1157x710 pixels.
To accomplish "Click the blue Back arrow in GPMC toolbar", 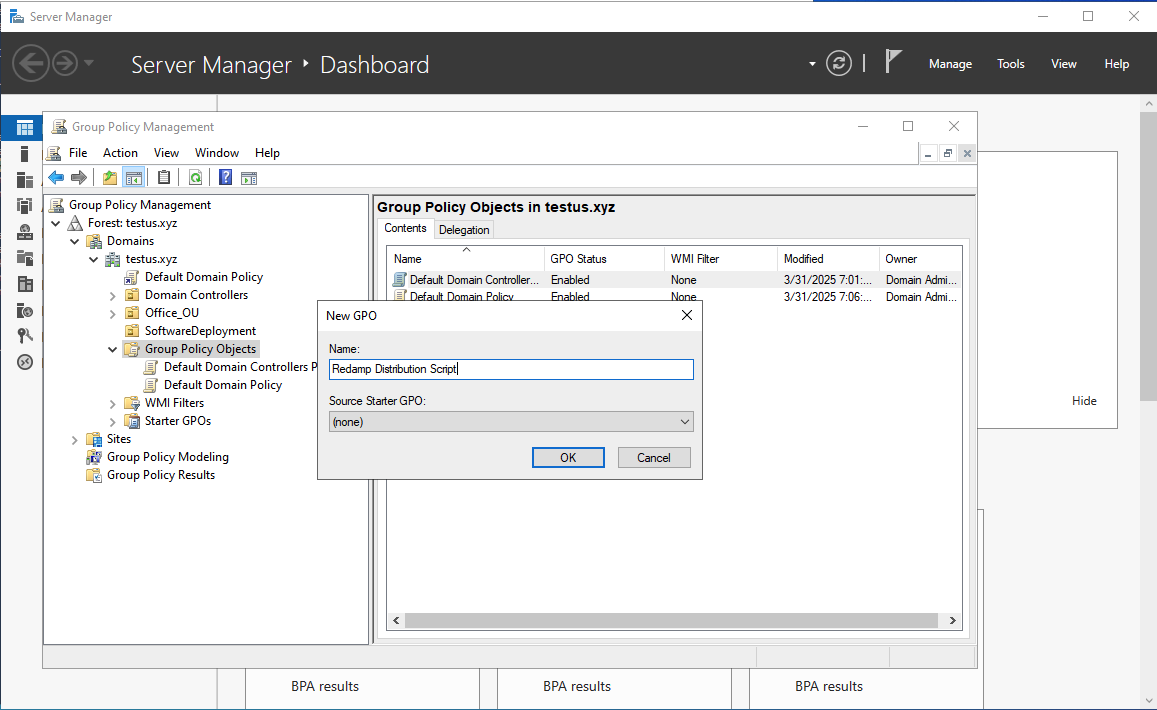I will click(x=56, y=178).
